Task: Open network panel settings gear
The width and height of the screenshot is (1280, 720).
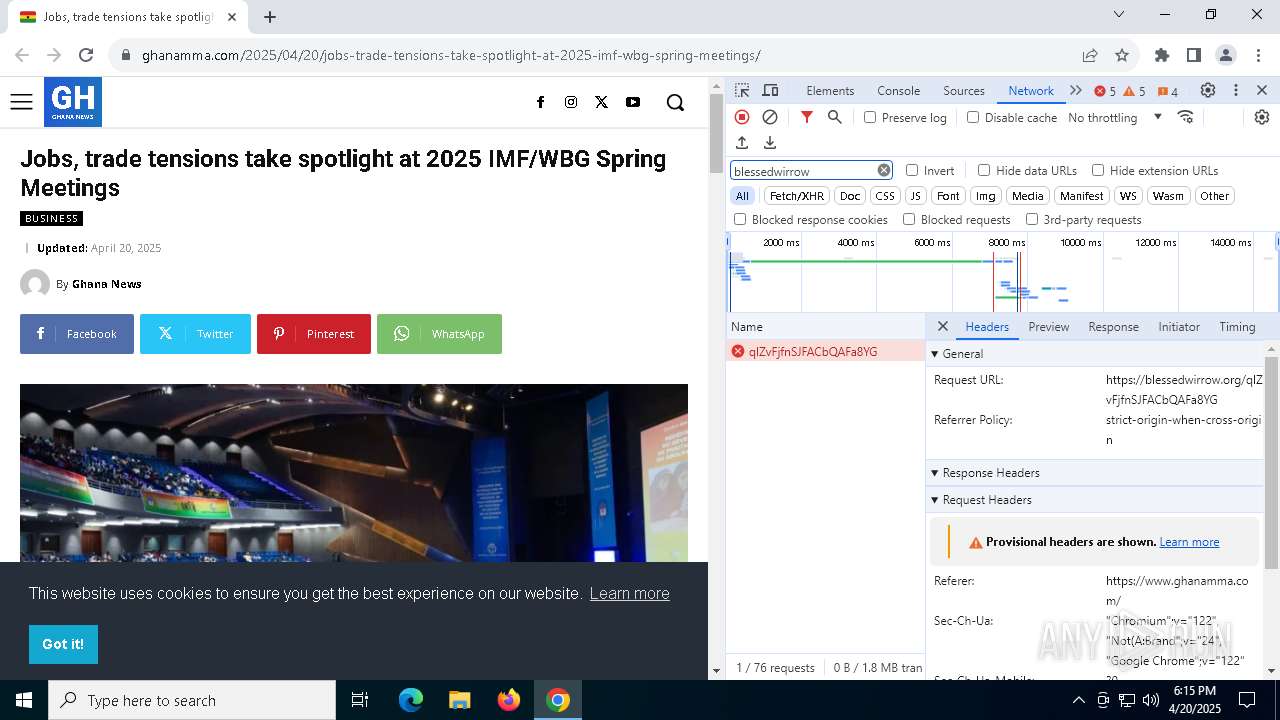Action: pyautogui.click(x=1262, y=117)
